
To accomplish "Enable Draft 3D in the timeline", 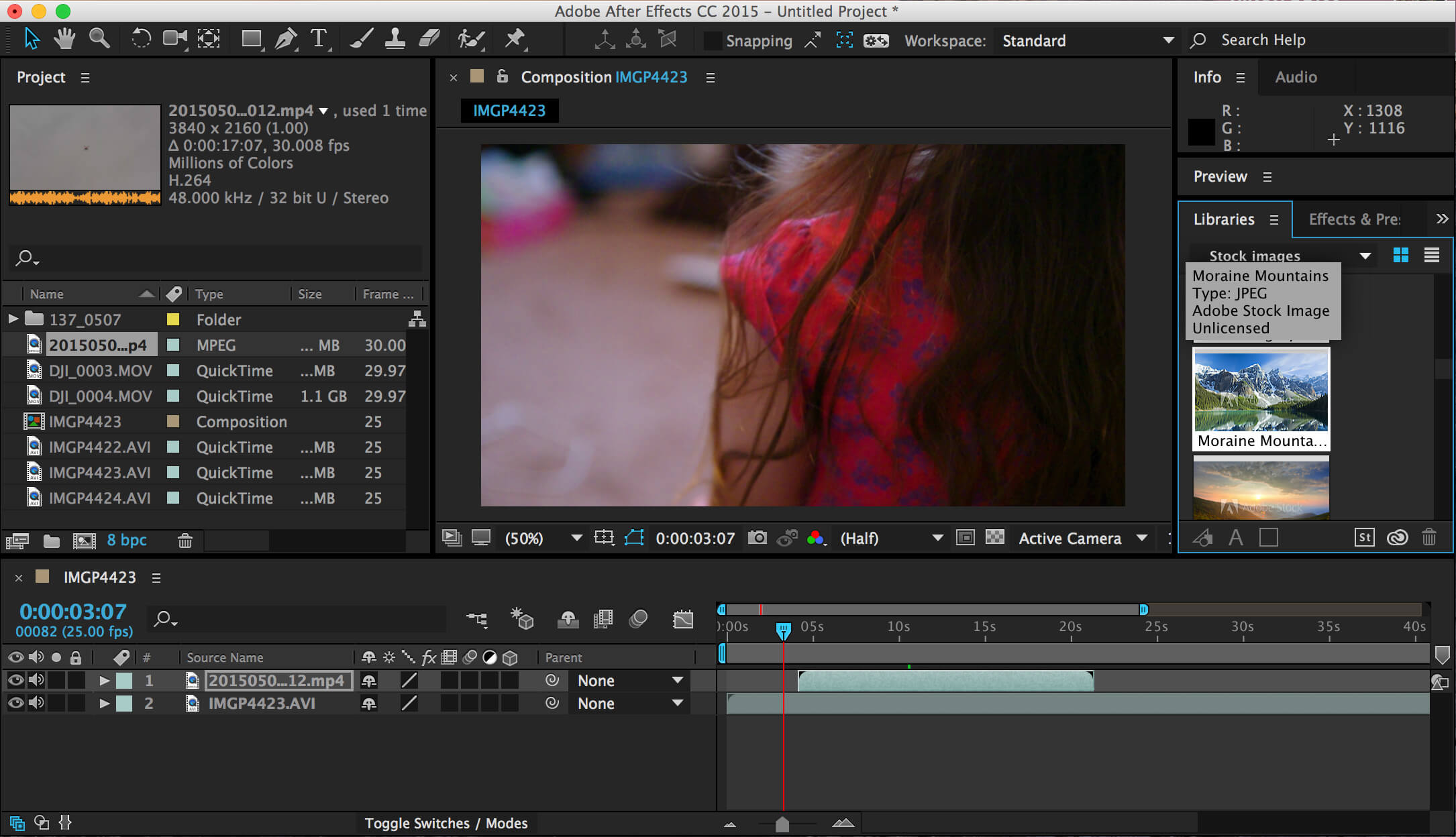I will pos(522,619).
